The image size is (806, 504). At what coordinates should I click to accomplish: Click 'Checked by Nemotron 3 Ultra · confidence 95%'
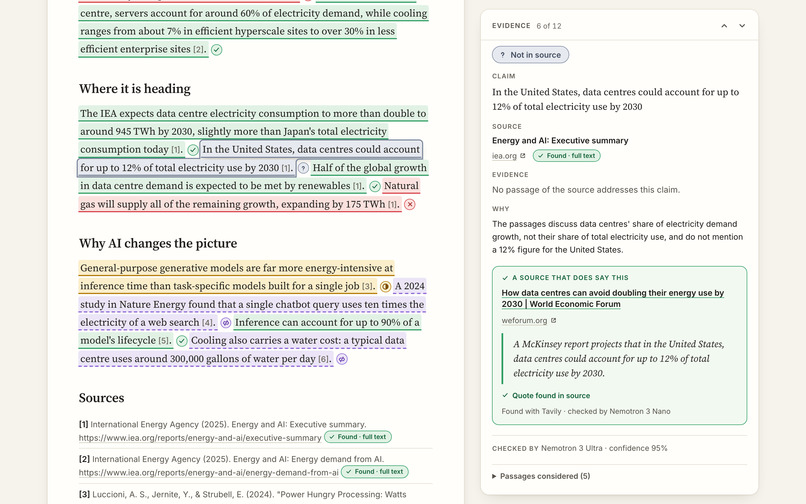pyautogui.click(x=579, y=448)
